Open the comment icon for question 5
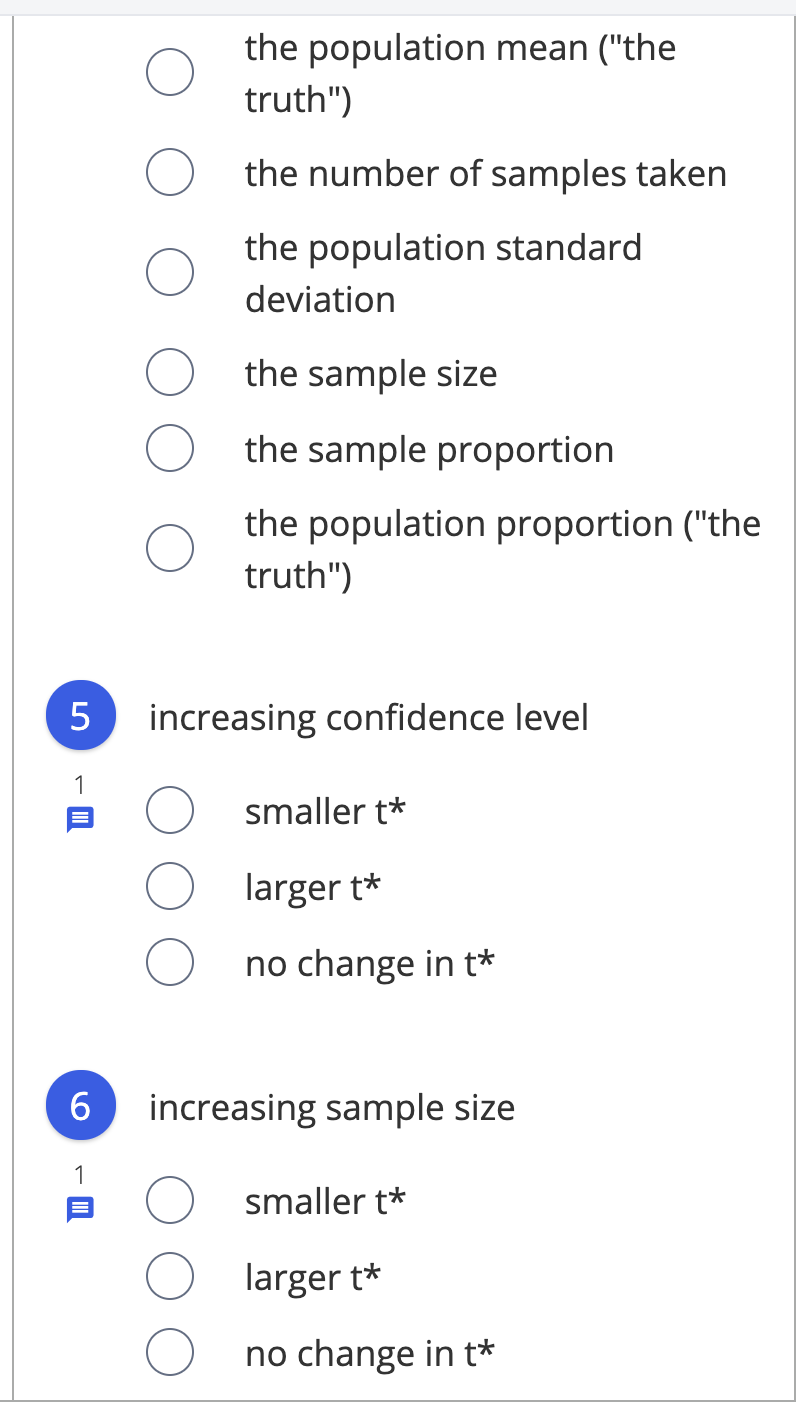Viewport: 796px width, 1422px height. 79,818
